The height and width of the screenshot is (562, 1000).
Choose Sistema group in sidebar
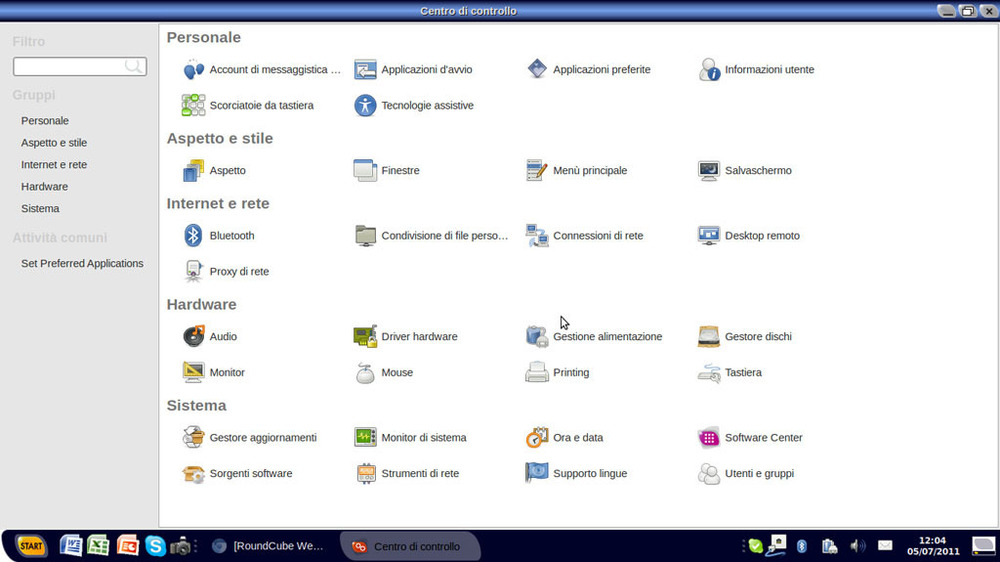tap(40, 209)
